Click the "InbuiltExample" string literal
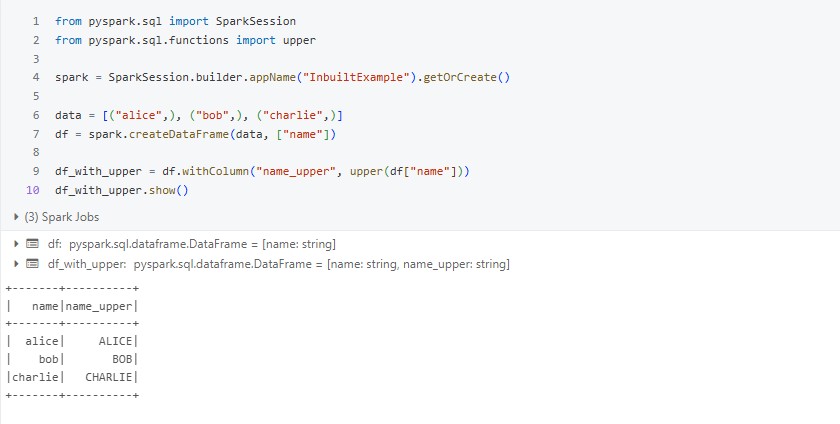840x424 pixels. tap(359, 77)
